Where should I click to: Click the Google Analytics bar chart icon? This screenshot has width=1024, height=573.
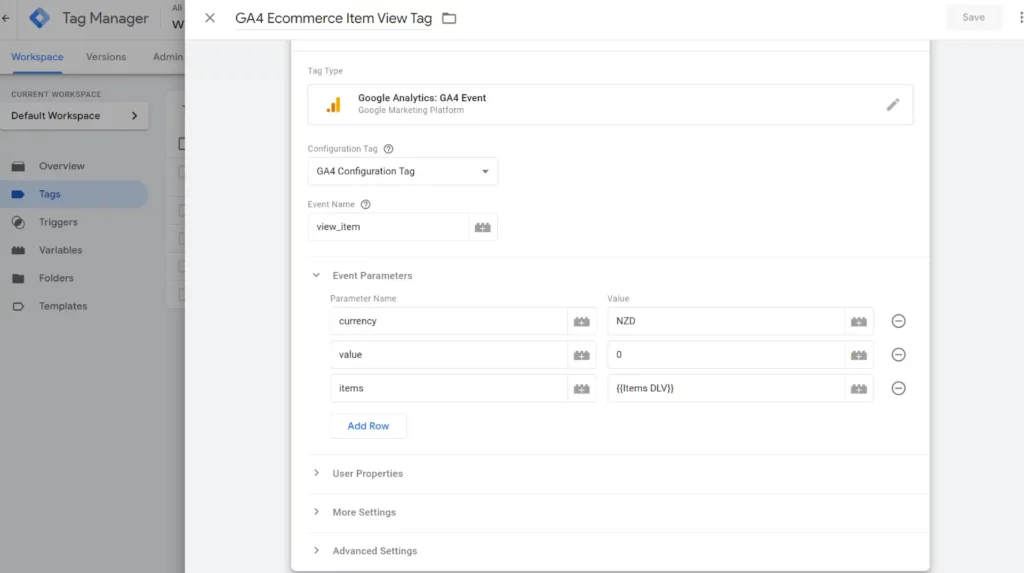pyautogui.click(x=334, y=105)
